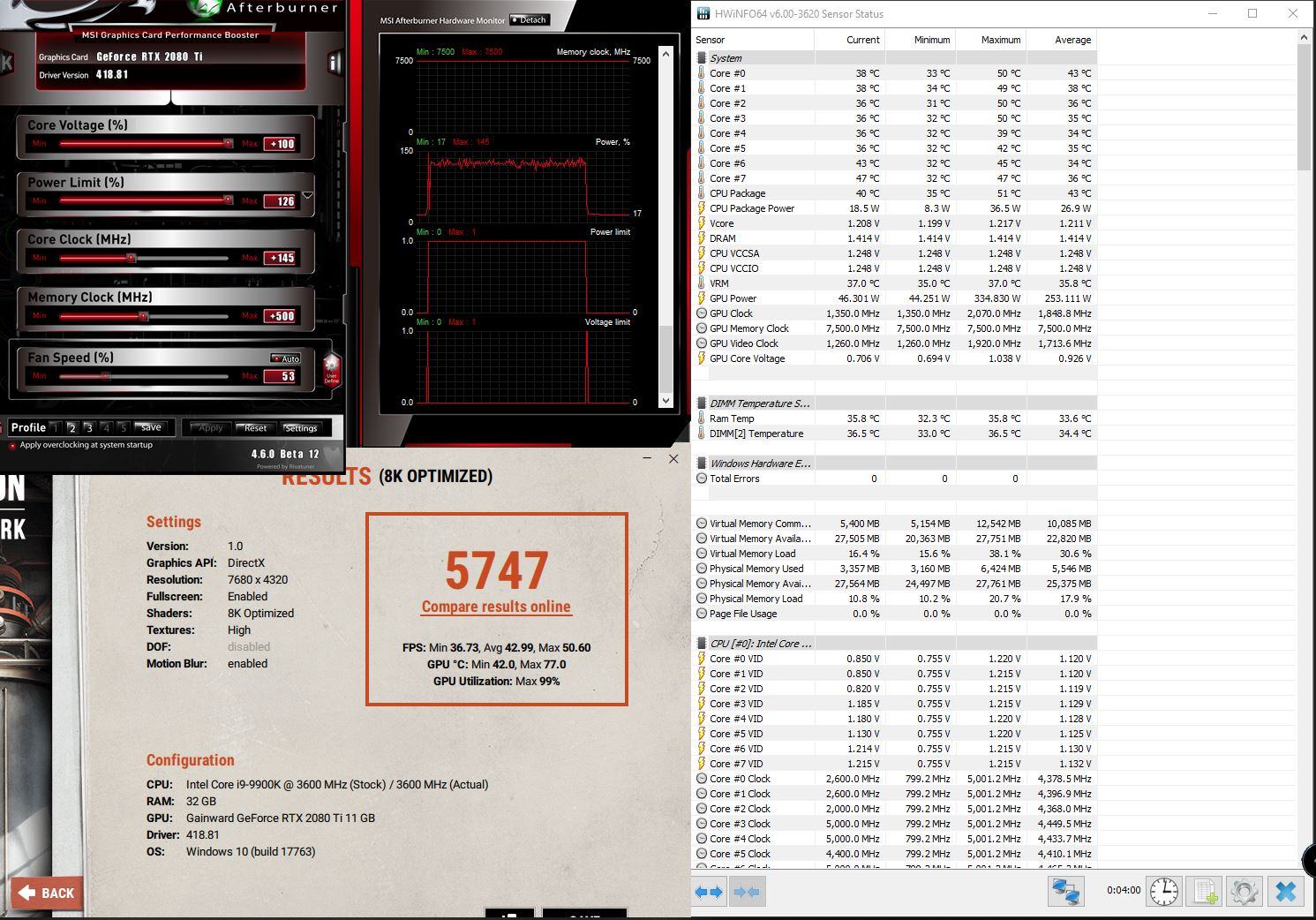Toggle Auto fan speed mode
Viewport: 1316px width, 920px height.
coord(286,358)
